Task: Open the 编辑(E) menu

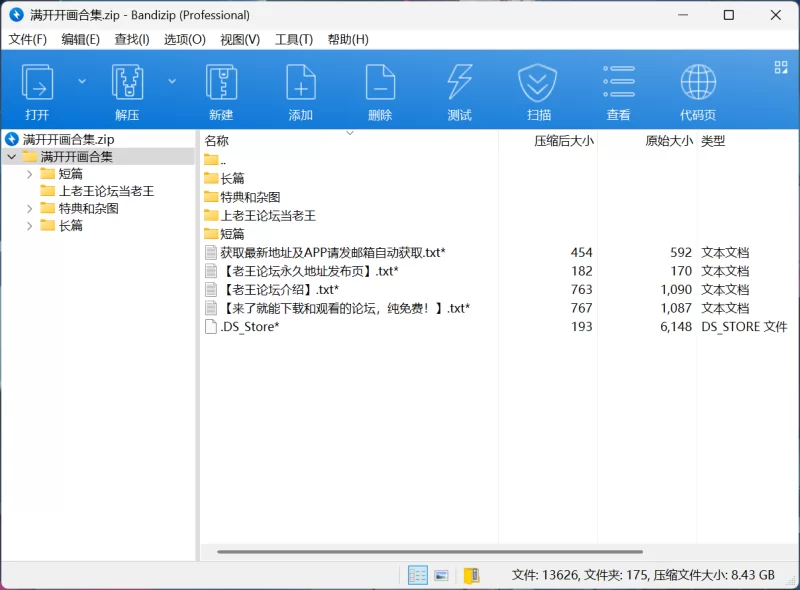Action: (x=80, y=39)
